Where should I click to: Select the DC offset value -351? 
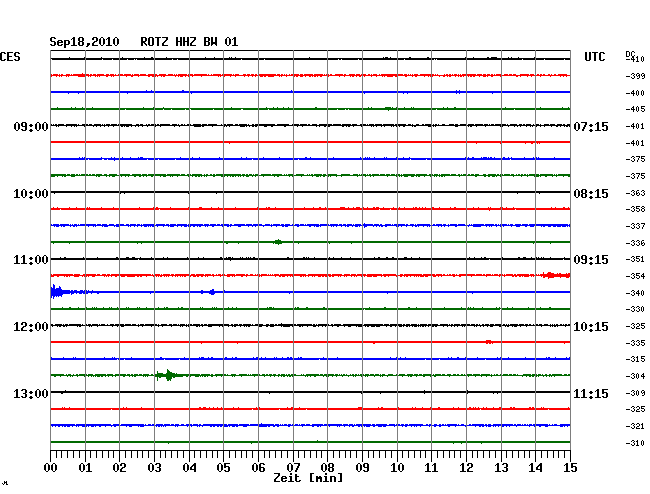(635, 259)
